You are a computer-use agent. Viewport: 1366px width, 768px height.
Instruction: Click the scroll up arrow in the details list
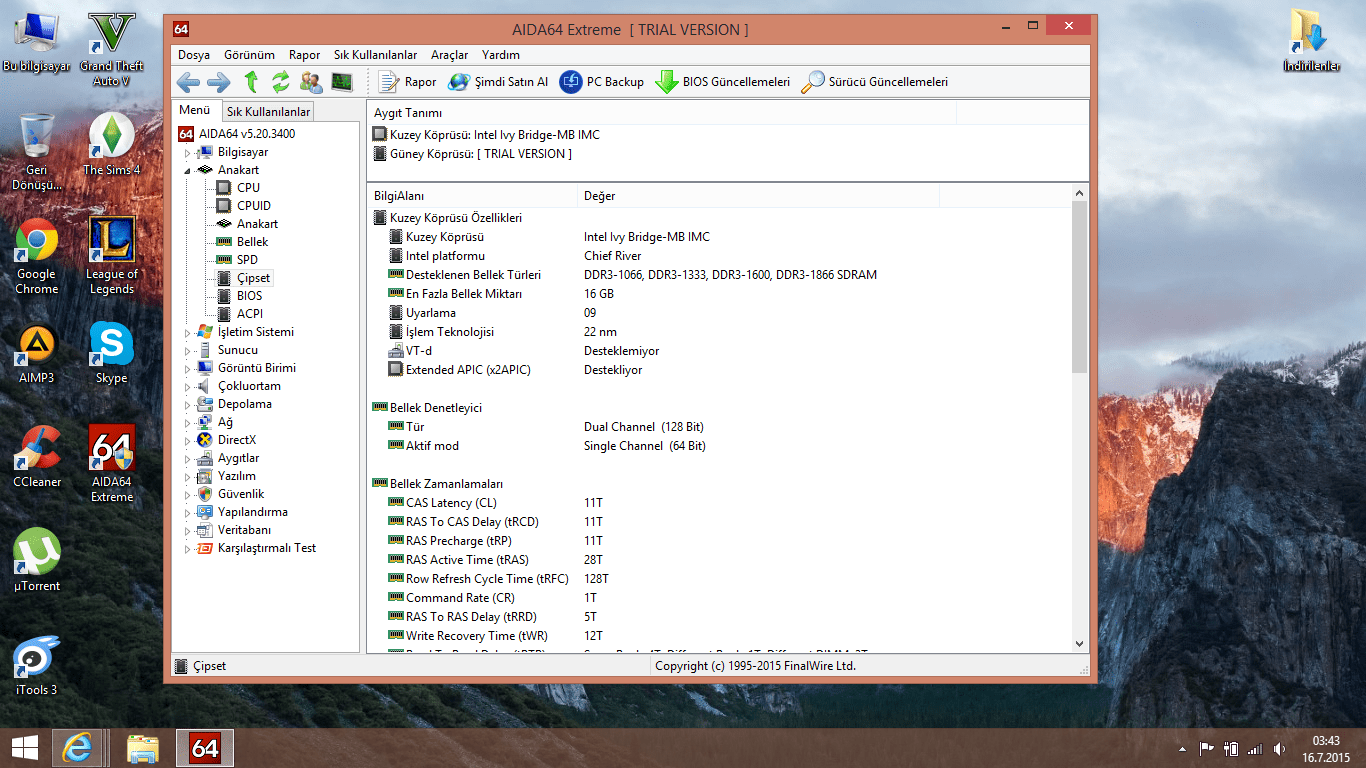(1080, 193)
